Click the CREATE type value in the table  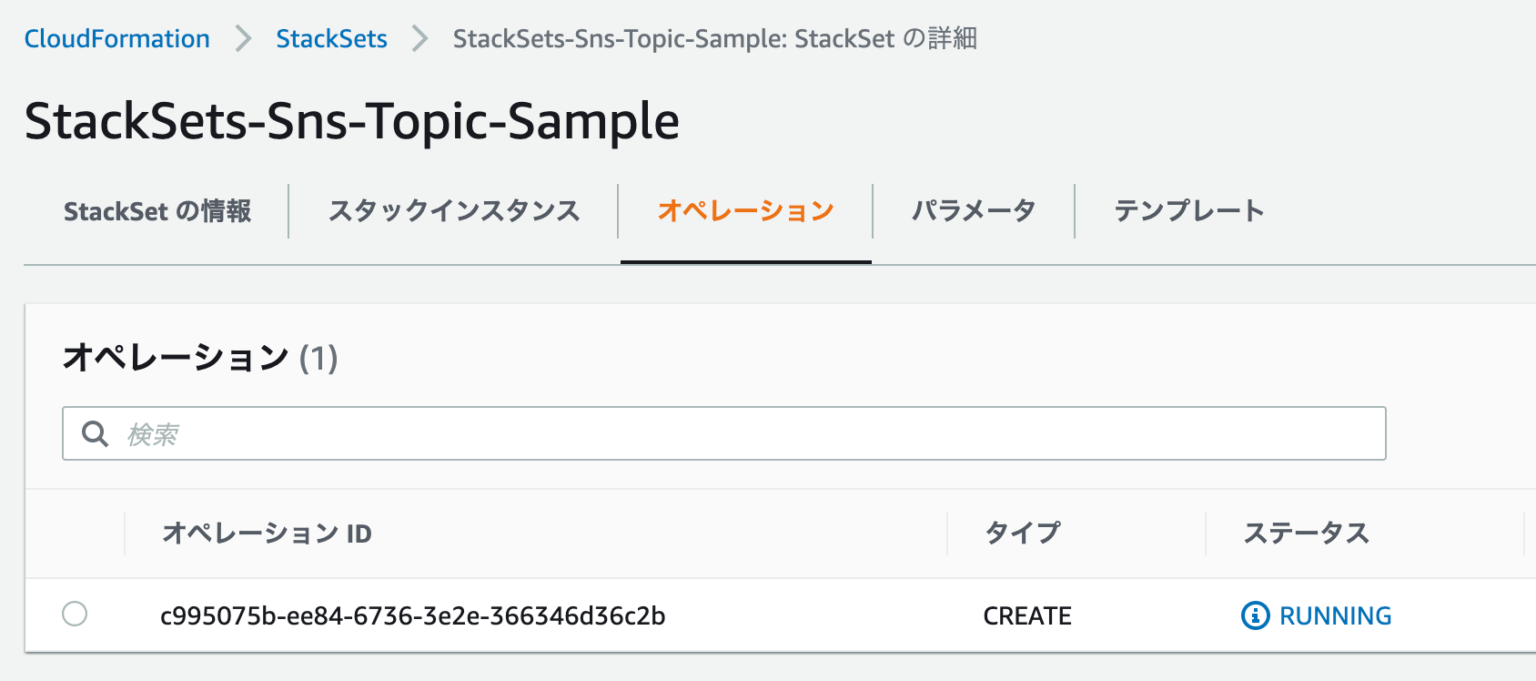1026,616
